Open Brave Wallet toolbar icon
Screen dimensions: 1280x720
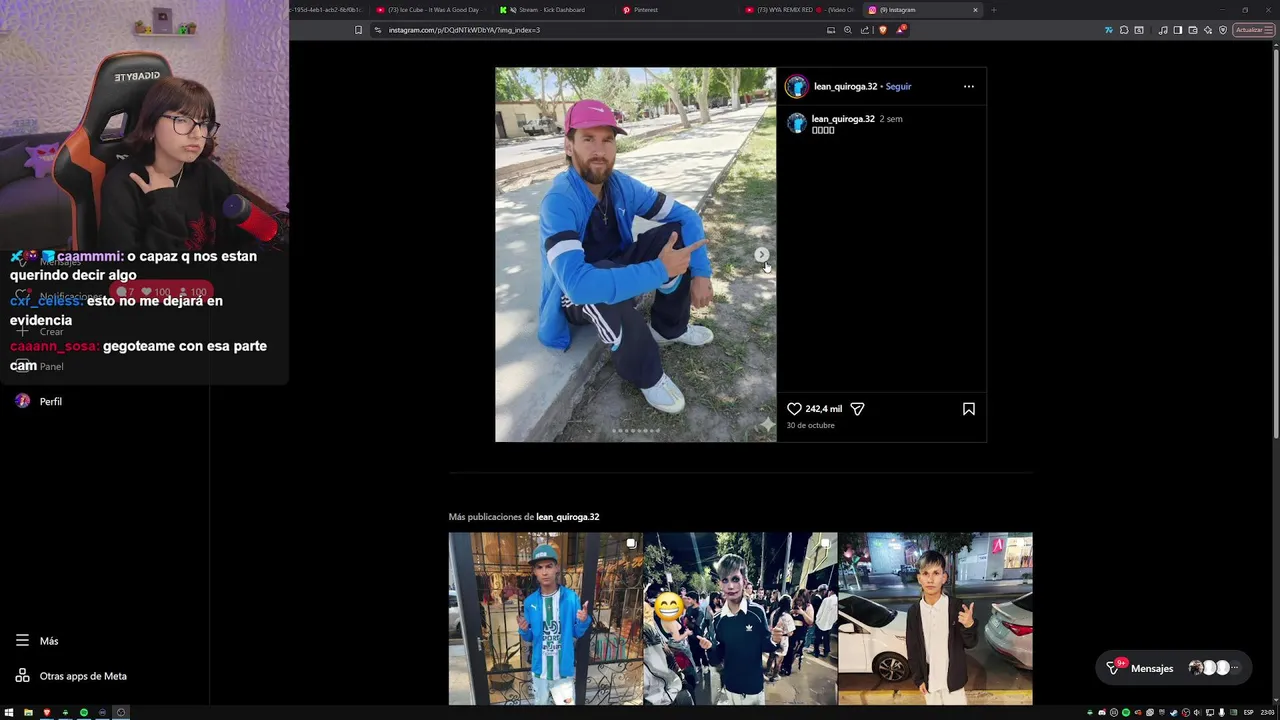[x=1193, y=30]
